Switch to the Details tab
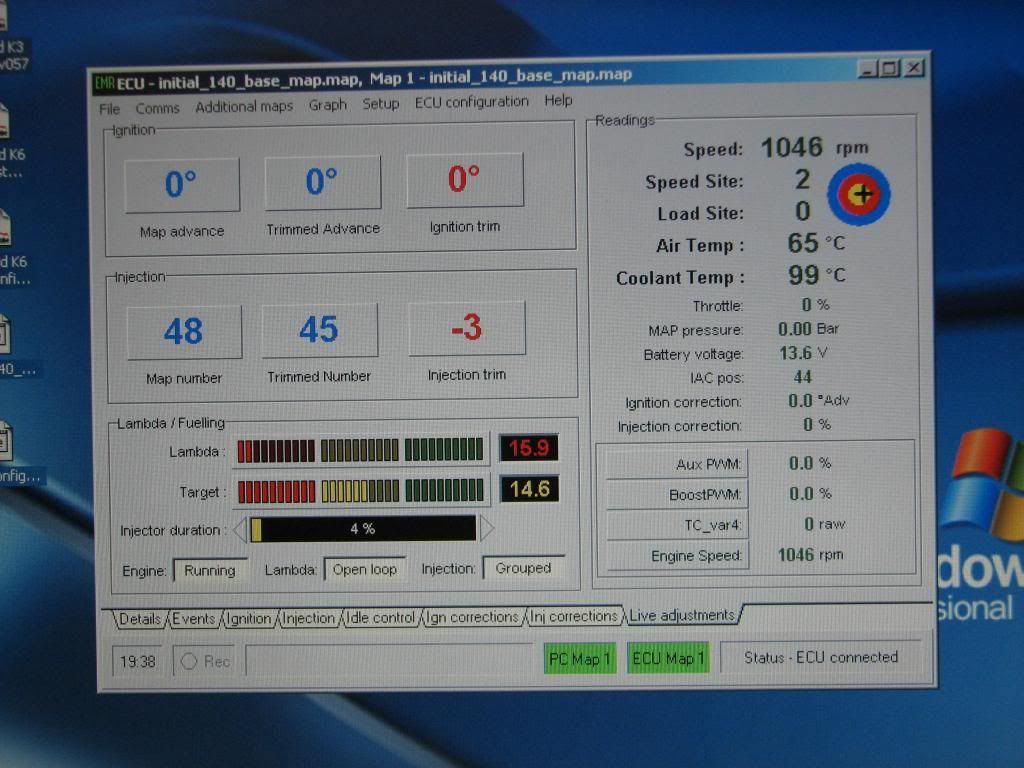This screenshot has width=1024, height=768. (140, 619)
